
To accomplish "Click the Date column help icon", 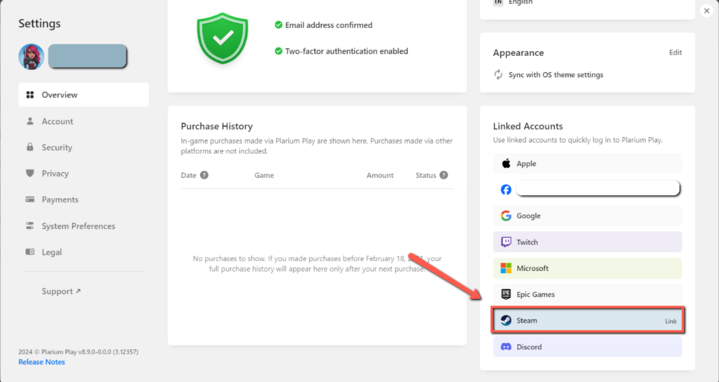I will pos(204,175).
